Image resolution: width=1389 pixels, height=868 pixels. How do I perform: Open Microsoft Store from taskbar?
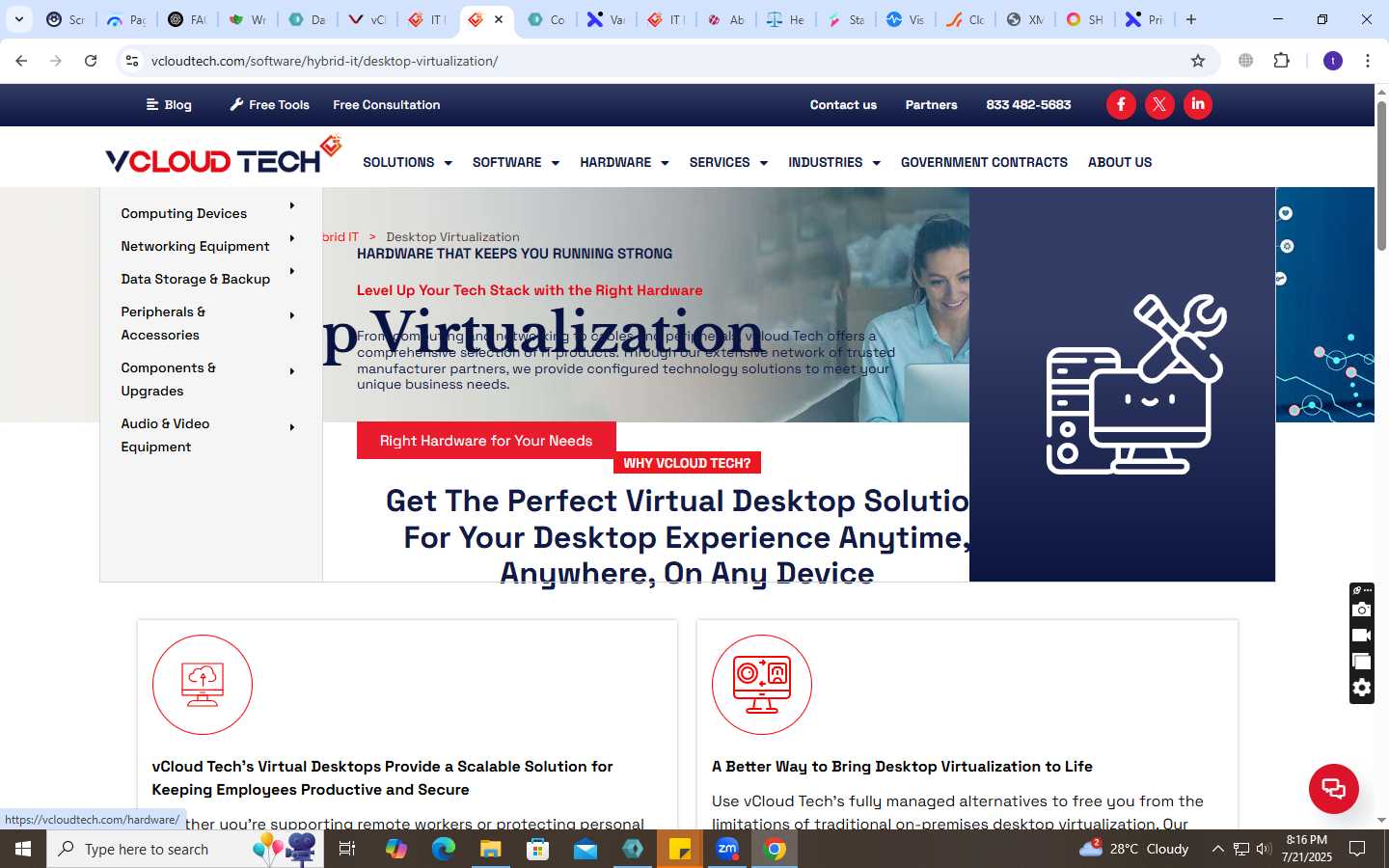tap(537, 849)
